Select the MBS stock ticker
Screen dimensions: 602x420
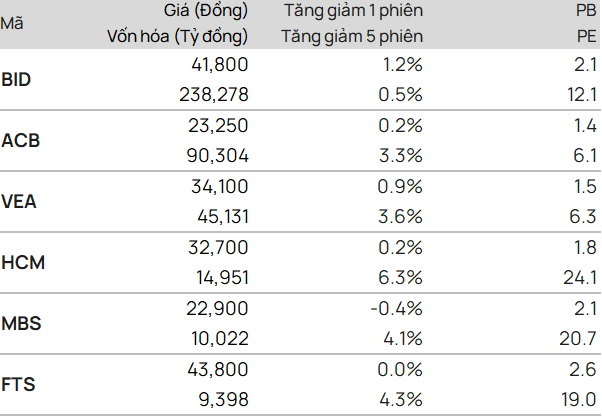coord(21,324)
